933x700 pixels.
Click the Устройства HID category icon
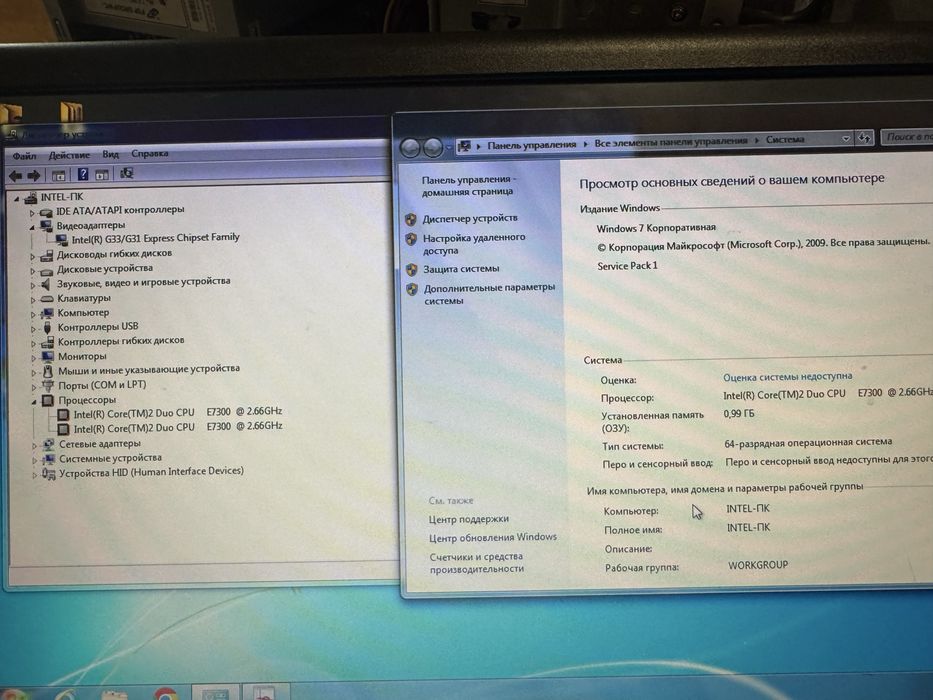(x=49, y=474)
